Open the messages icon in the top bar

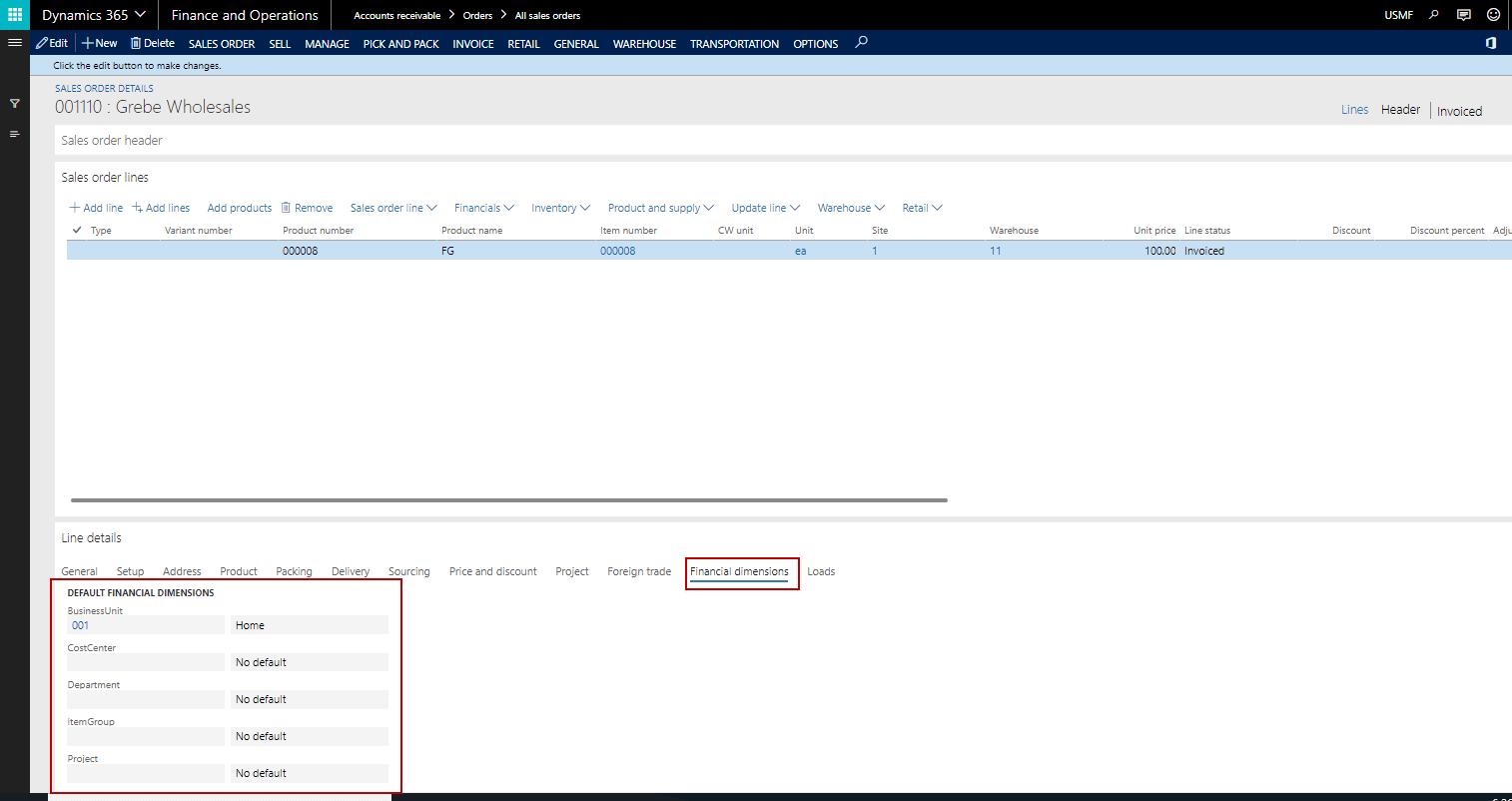(1464, 15)
